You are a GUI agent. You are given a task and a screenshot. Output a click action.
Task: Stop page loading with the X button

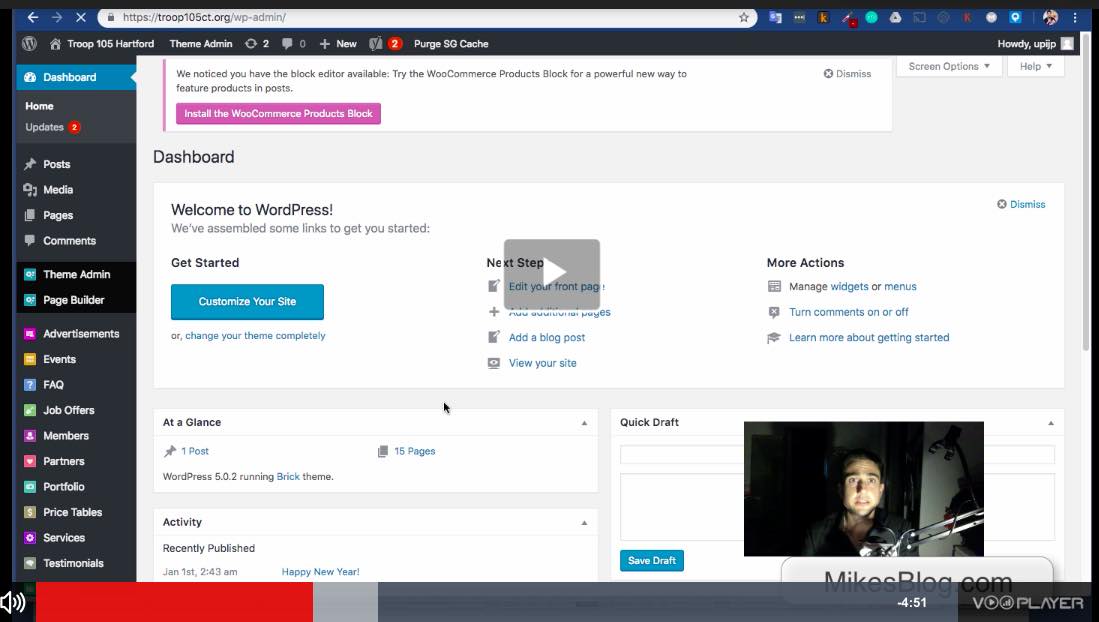point(80,18)
